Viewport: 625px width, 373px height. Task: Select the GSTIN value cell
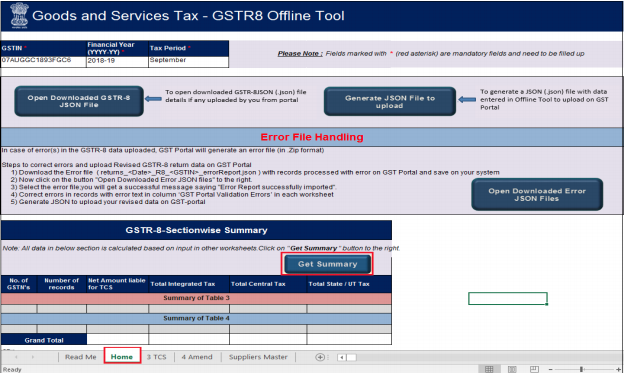[x=43, y=62]
